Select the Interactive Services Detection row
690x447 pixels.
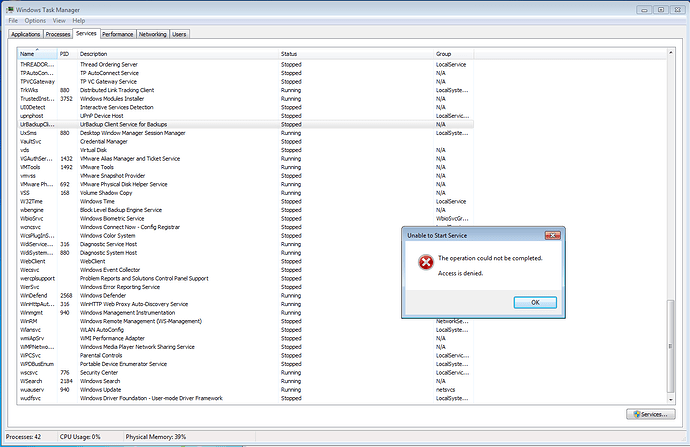click(x=246, y=107)
